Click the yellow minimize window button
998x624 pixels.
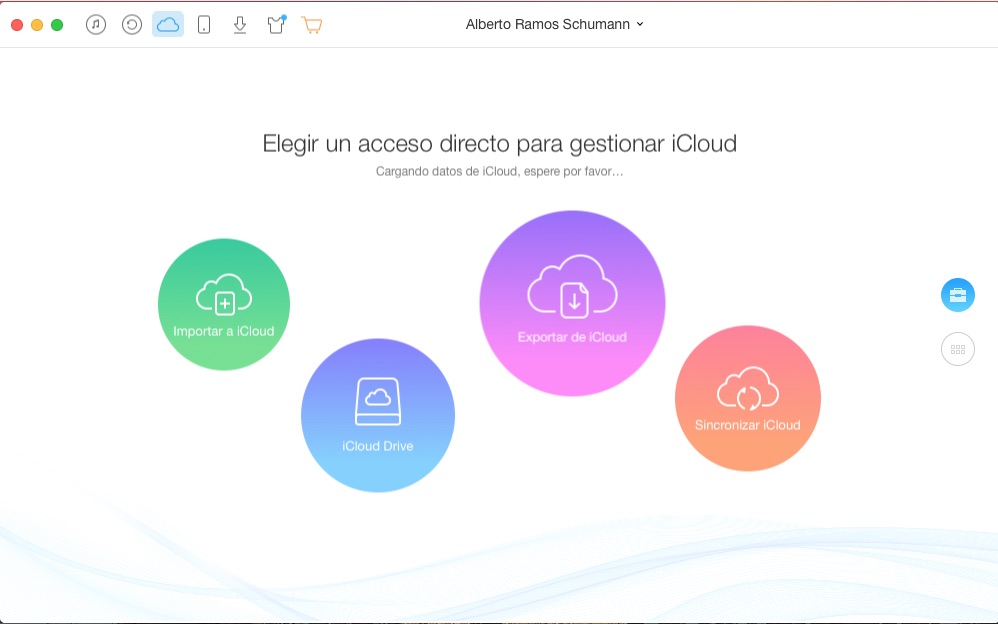click(x=37, y=25)
